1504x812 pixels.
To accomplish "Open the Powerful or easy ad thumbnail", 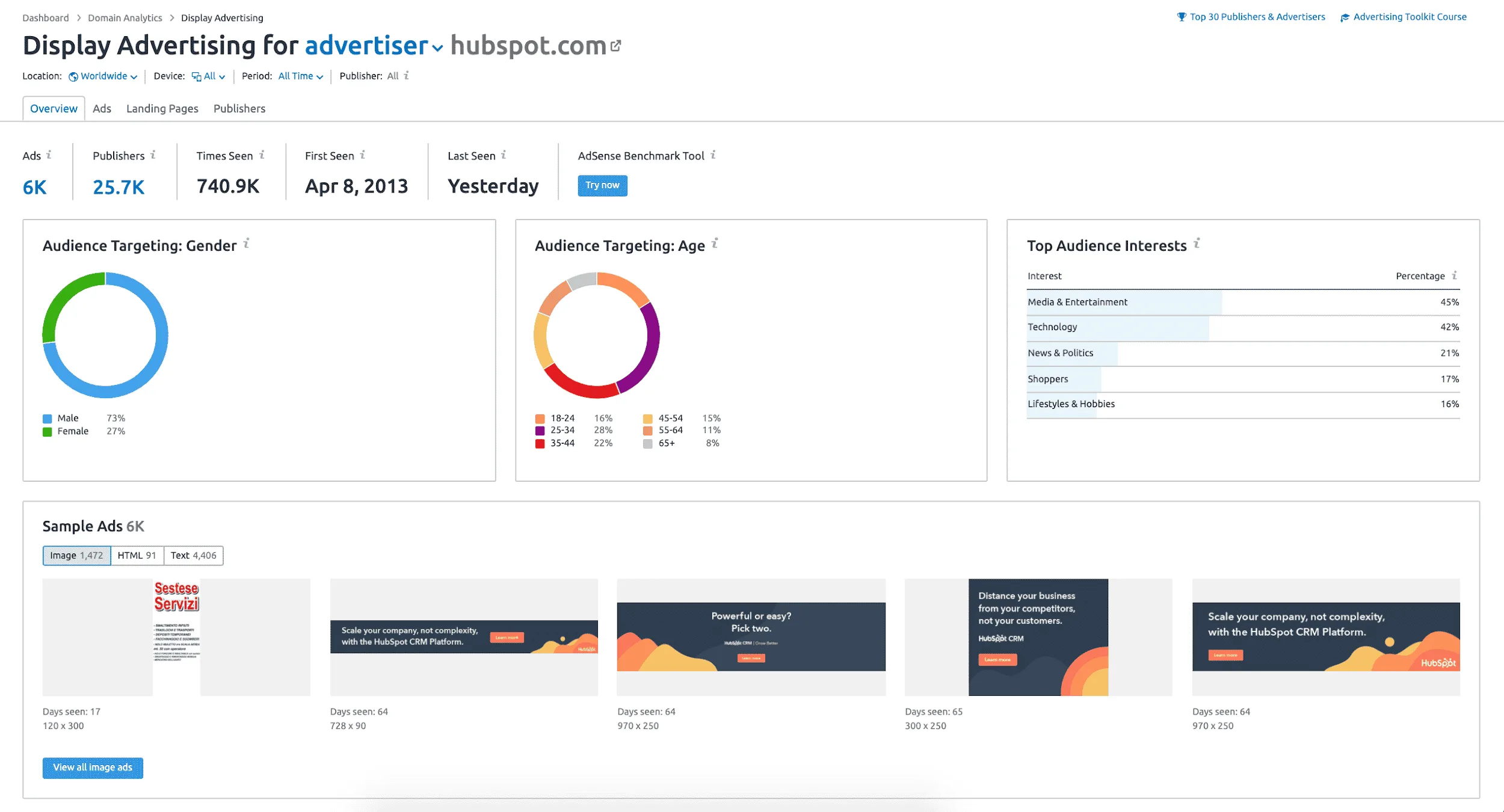I will click(x=751, y=637).
